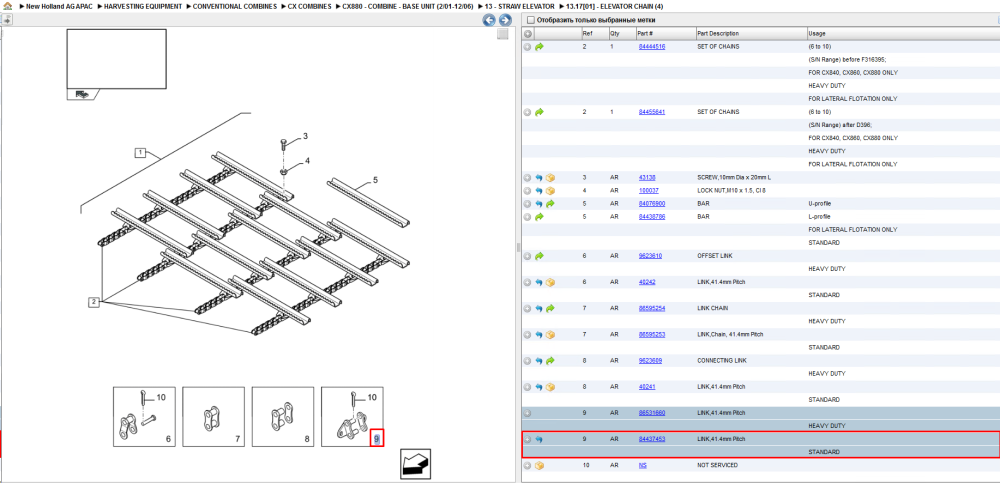This screenshot has height=483, width=1000.
Task: Click the Usage column header
Action: click(x=902, y=33)
